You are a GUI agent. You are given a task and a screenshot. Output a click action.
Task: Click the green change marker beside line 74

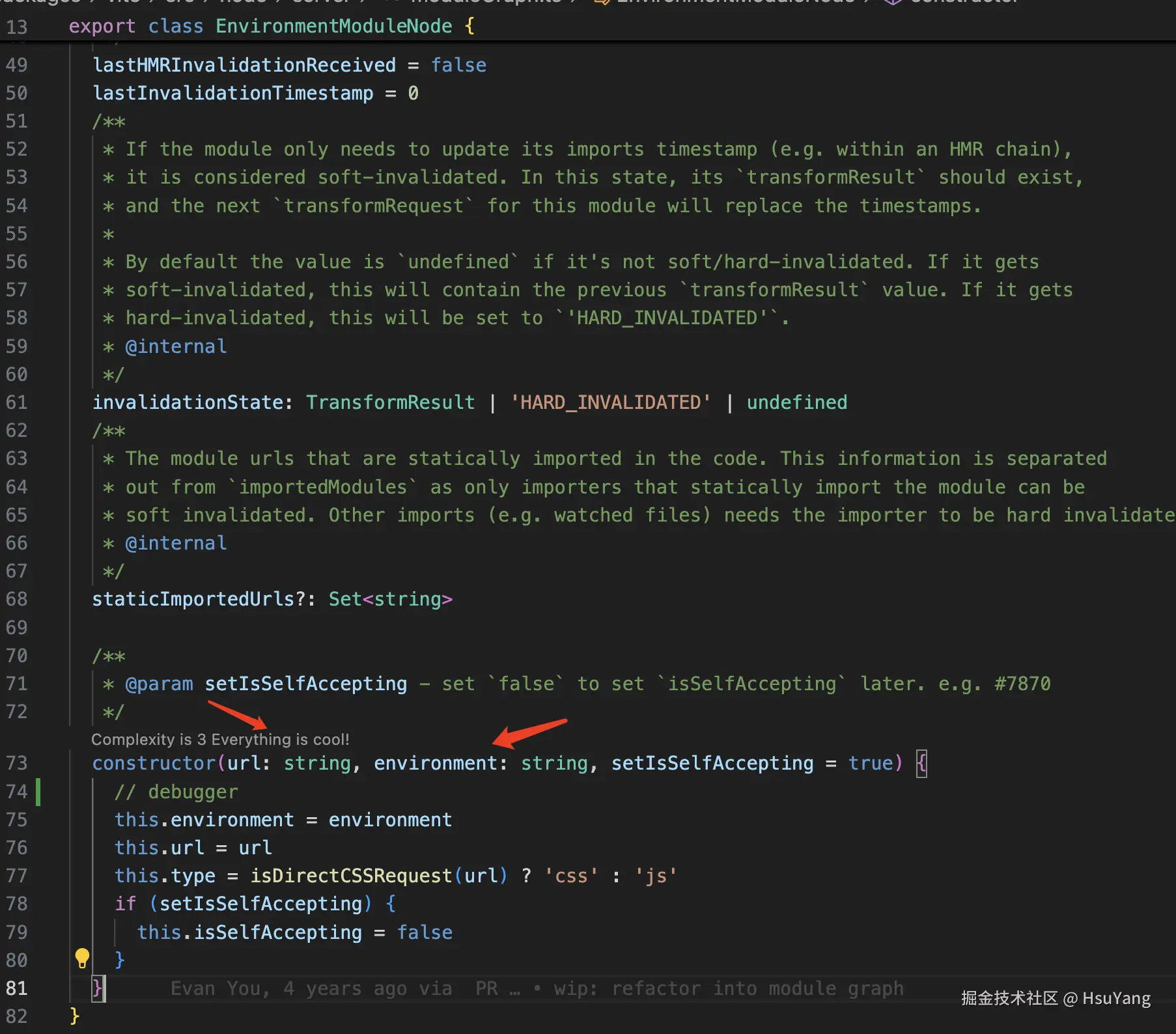click(x=38, y=792)
